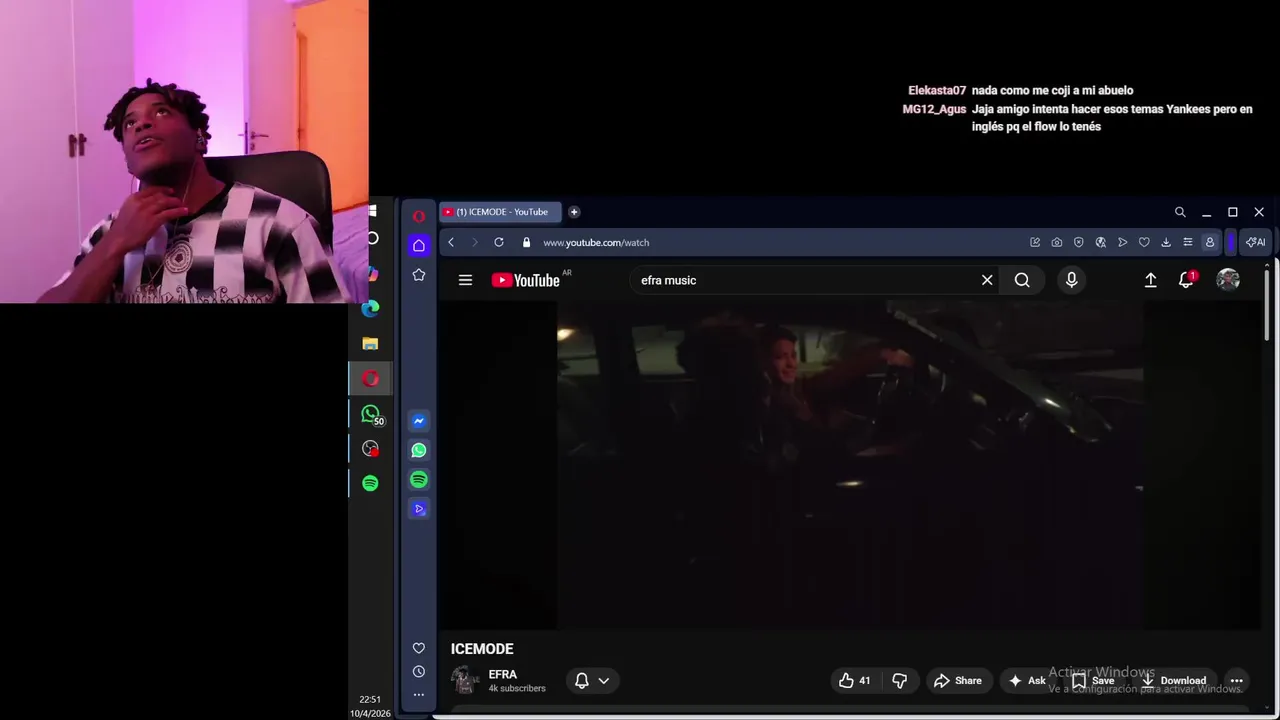This screenshot has width=1280, height=720.
Task: Like the ICEMODE video
Action: tap(855, 680)
